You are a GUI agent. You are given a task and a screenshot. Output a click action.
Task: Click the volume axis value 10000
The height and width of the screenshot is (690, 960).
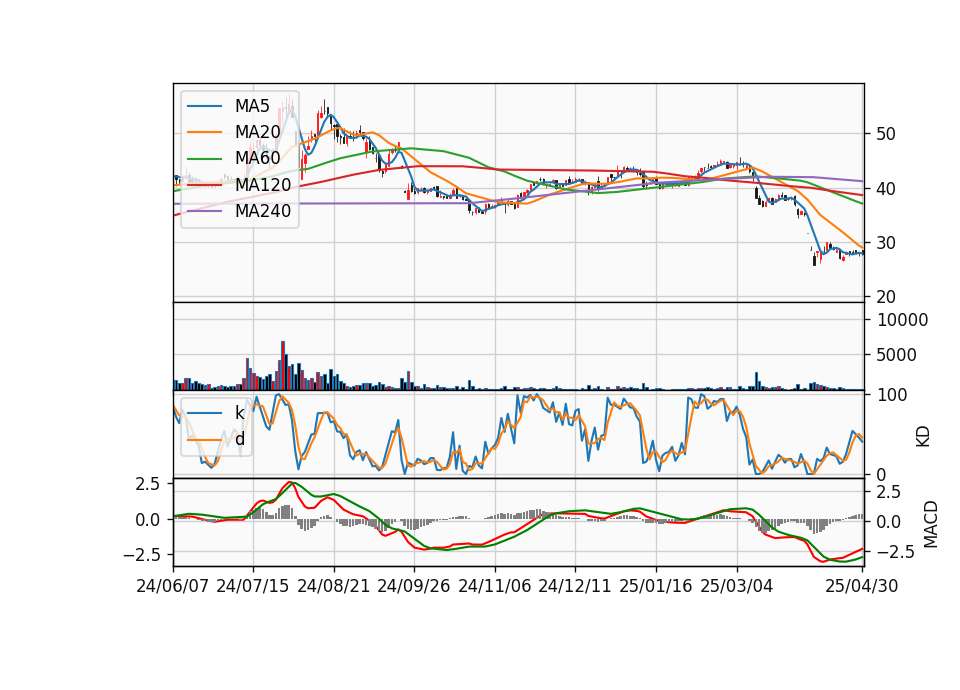click(x=902, y=320)
